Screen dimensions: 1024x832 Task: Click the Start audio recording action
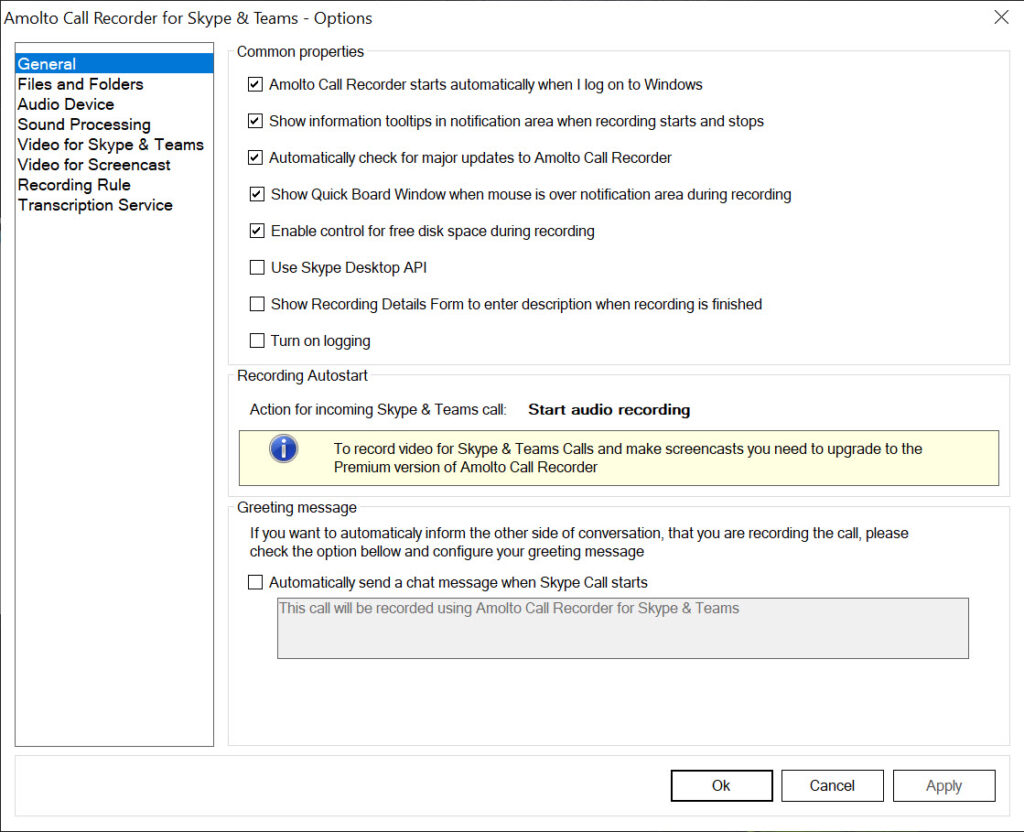pos(609,409)
